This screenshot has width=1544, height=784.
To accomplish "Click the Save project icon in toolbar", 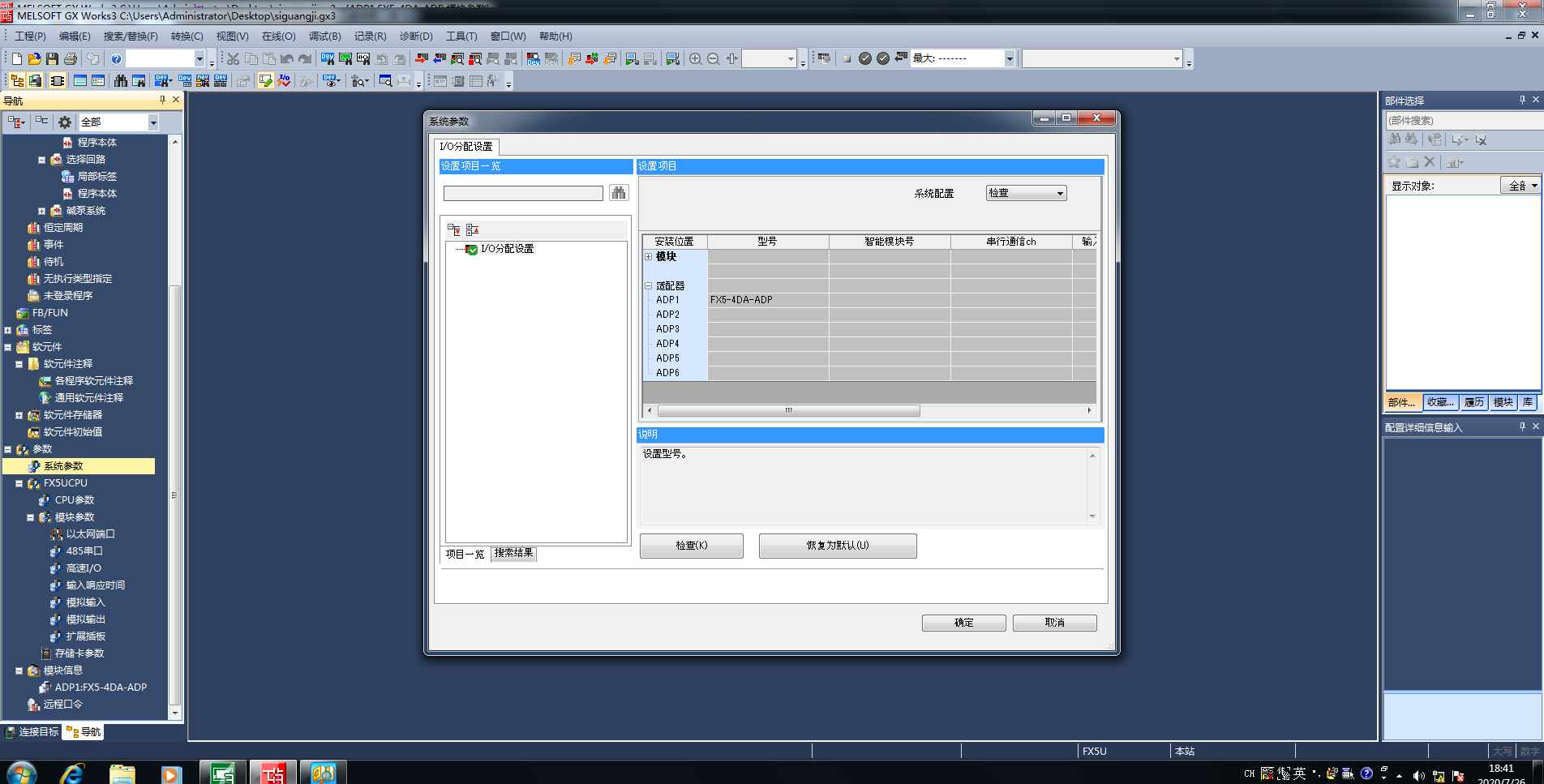I will tap(53, 58).
